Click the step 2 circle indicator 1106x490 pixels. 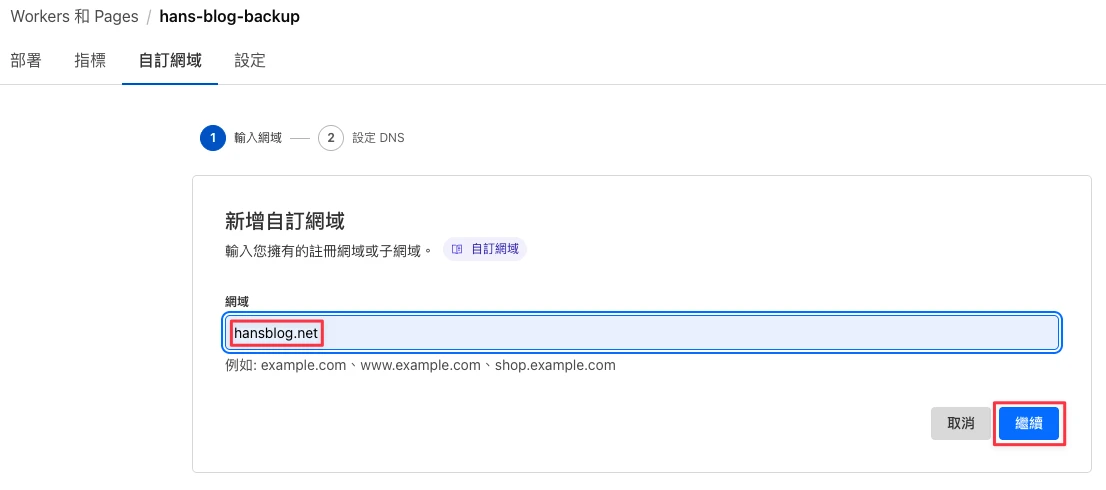coord(331,138)
